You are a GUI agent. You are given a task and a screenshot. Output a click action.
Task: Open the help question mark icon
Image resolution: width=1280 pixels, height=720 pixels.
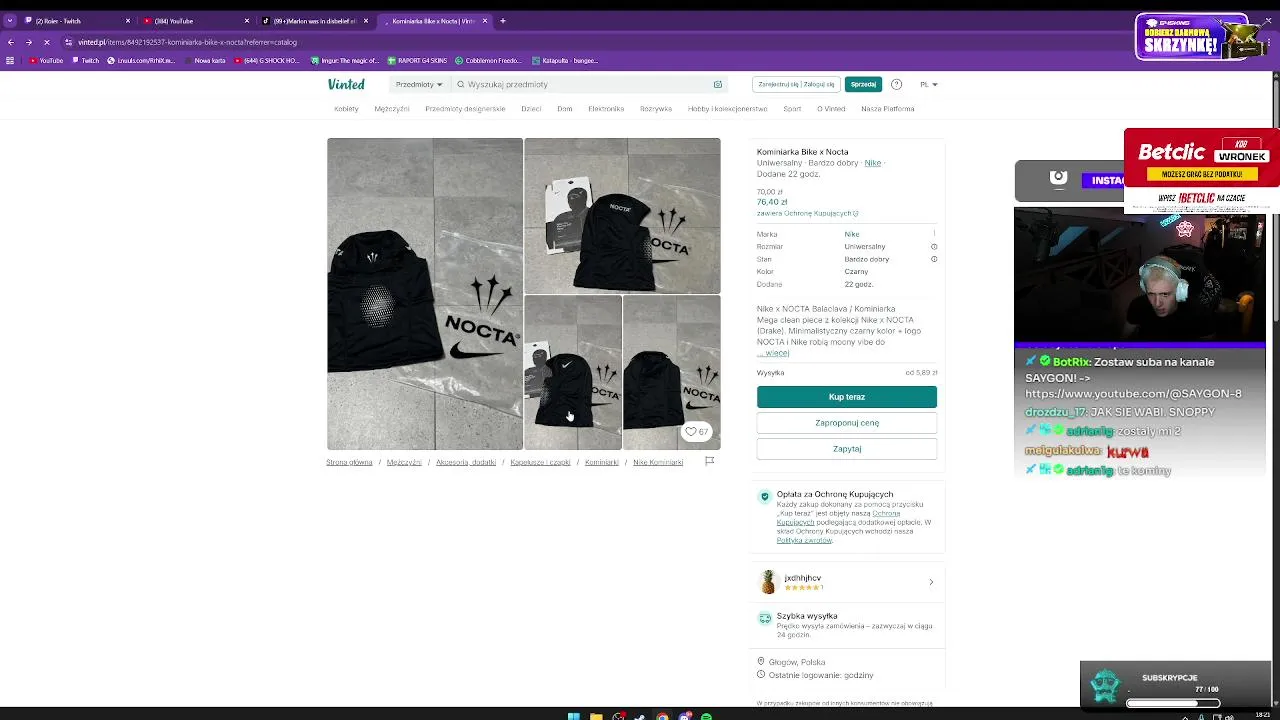pyautogui.click(x=896, y=84)
